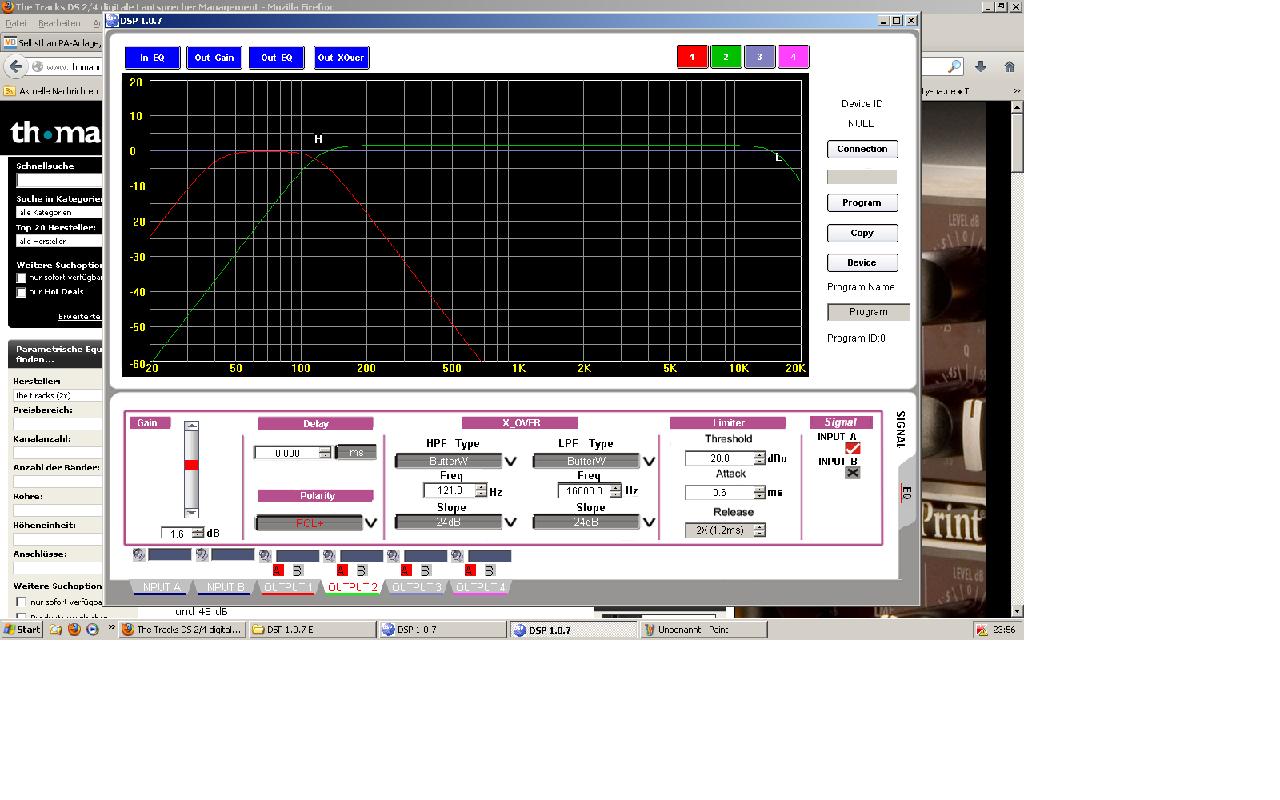Click the HPF frequency input field

click(x=448, y=491)
